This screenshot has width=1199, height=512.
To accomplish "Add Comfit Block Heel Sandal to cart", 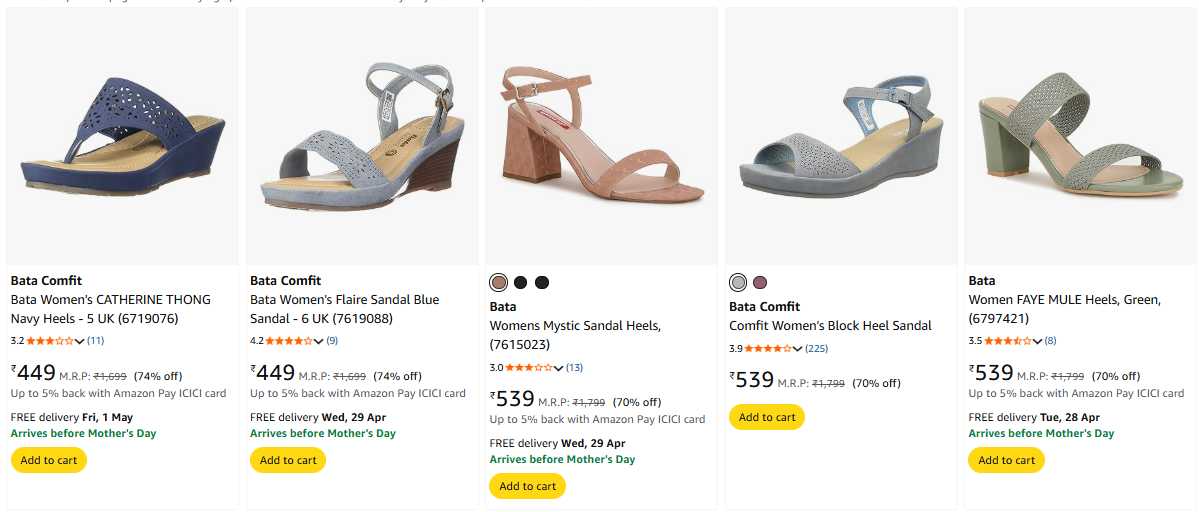I will (x=767, y=417).
